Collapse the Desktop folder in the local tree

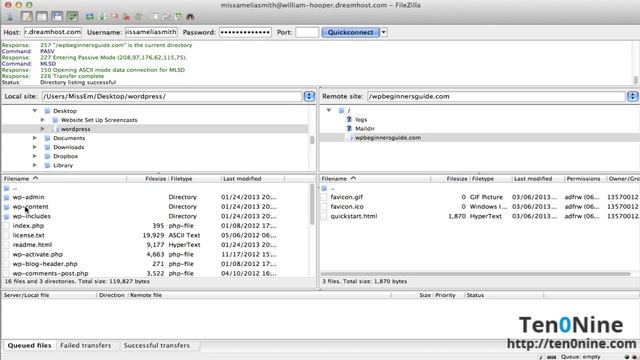pyautogui.click(x=35, y=111)
